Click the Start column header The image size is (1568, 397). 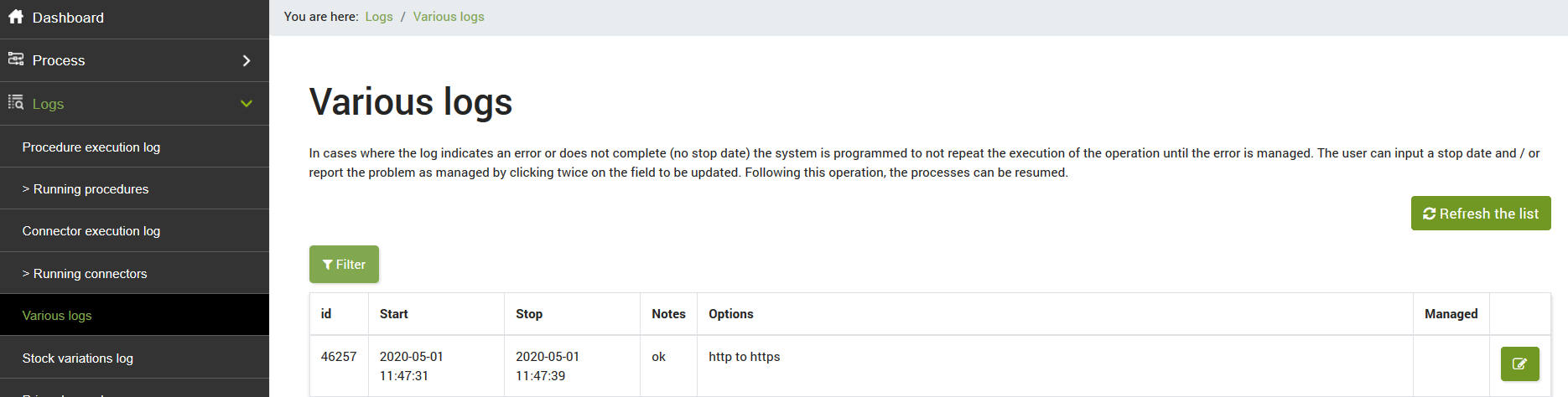point(394,314)
